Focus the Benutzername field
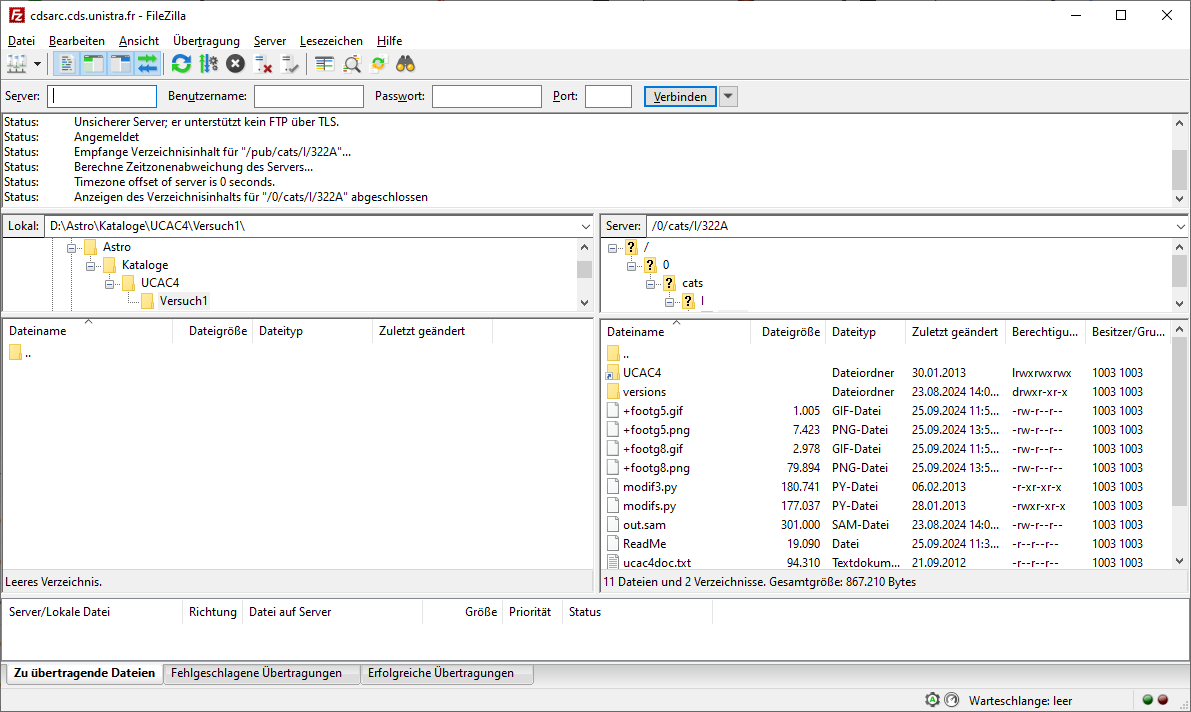 308,97
